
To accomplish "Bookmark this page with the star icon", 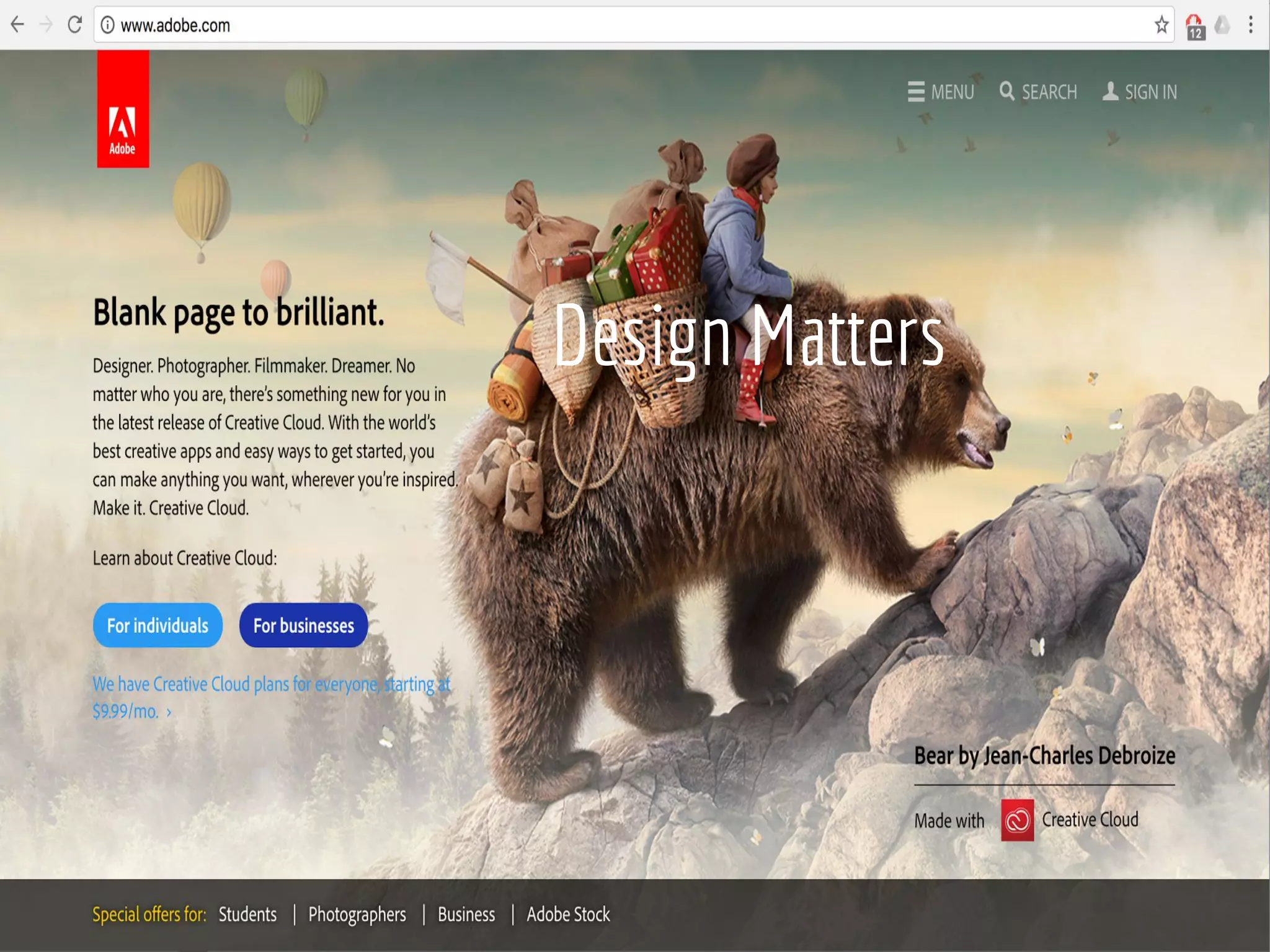I will click(1161, 25).
